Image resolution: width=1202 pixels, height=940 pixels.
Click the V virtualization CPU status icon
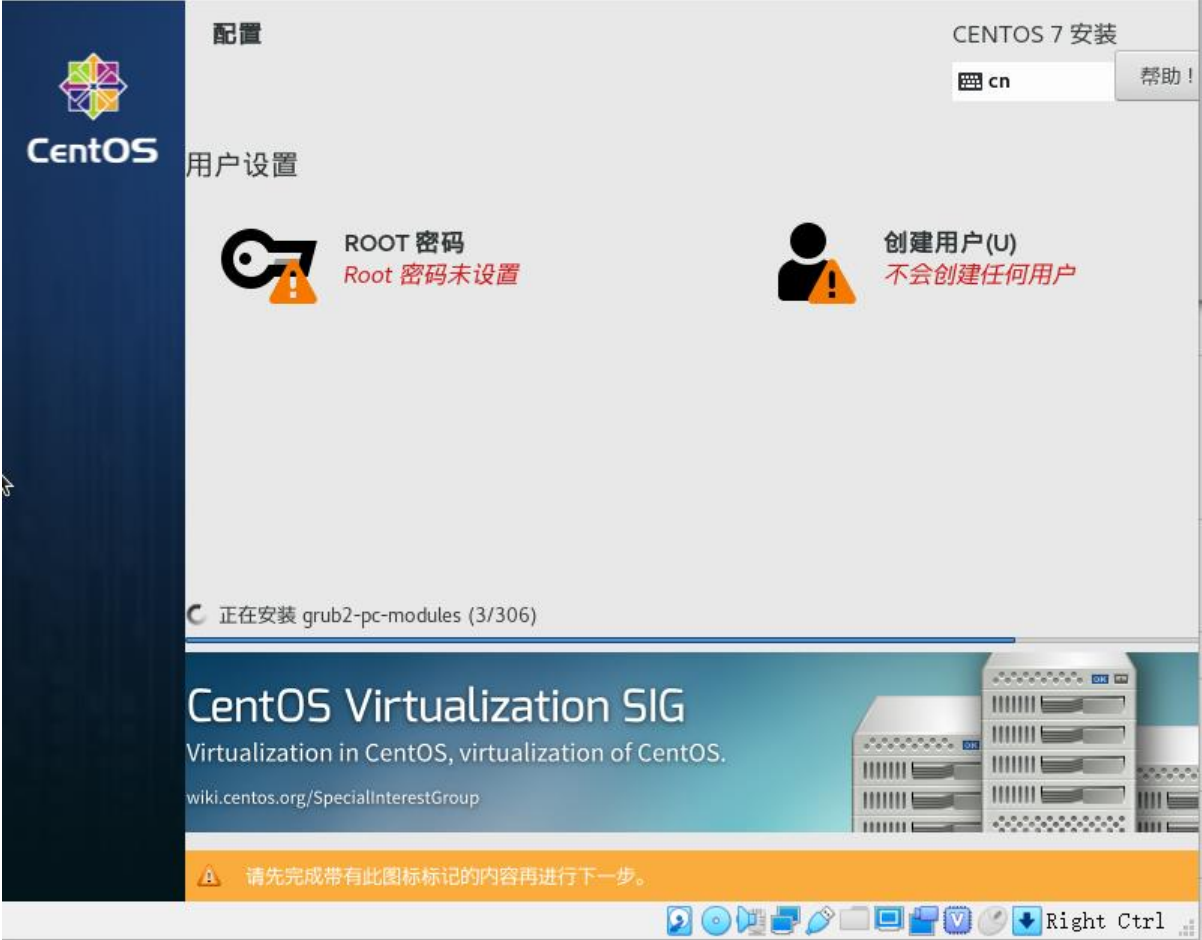point(958,921)
